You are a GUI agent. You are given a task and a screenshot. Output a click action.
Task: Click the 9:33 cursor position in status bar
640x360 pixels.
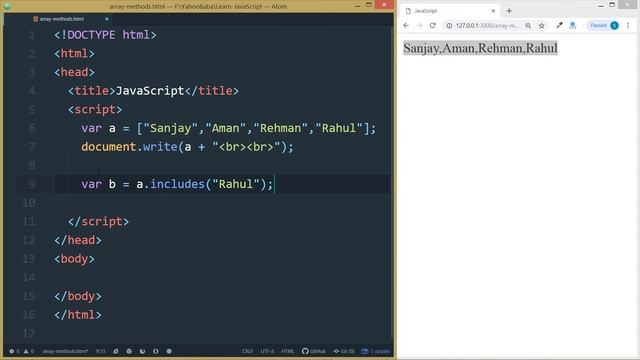(x=100, y=351)
